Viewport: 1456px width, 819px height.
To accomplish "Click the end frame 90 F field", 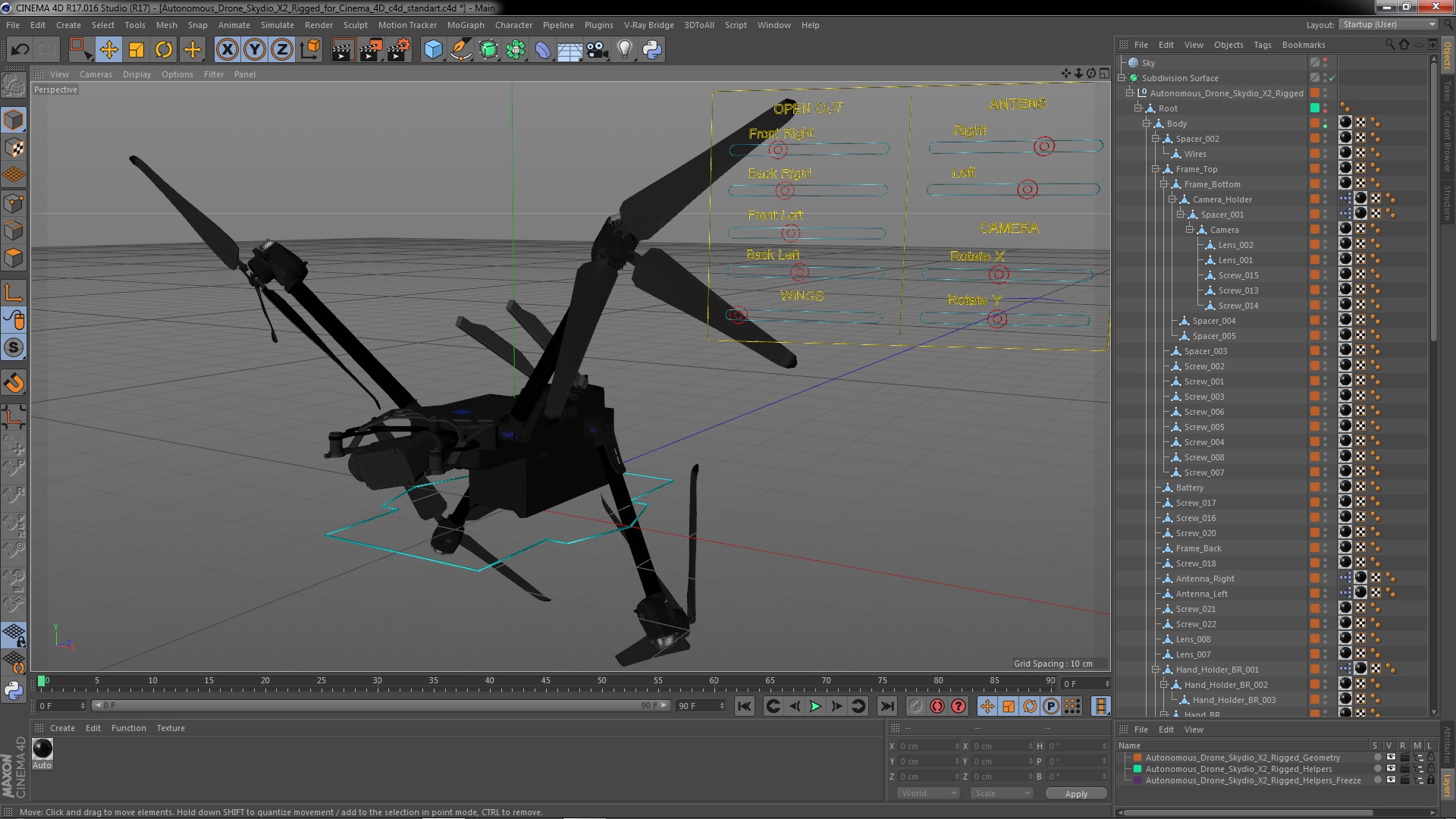I will click(x=701, y=706).
